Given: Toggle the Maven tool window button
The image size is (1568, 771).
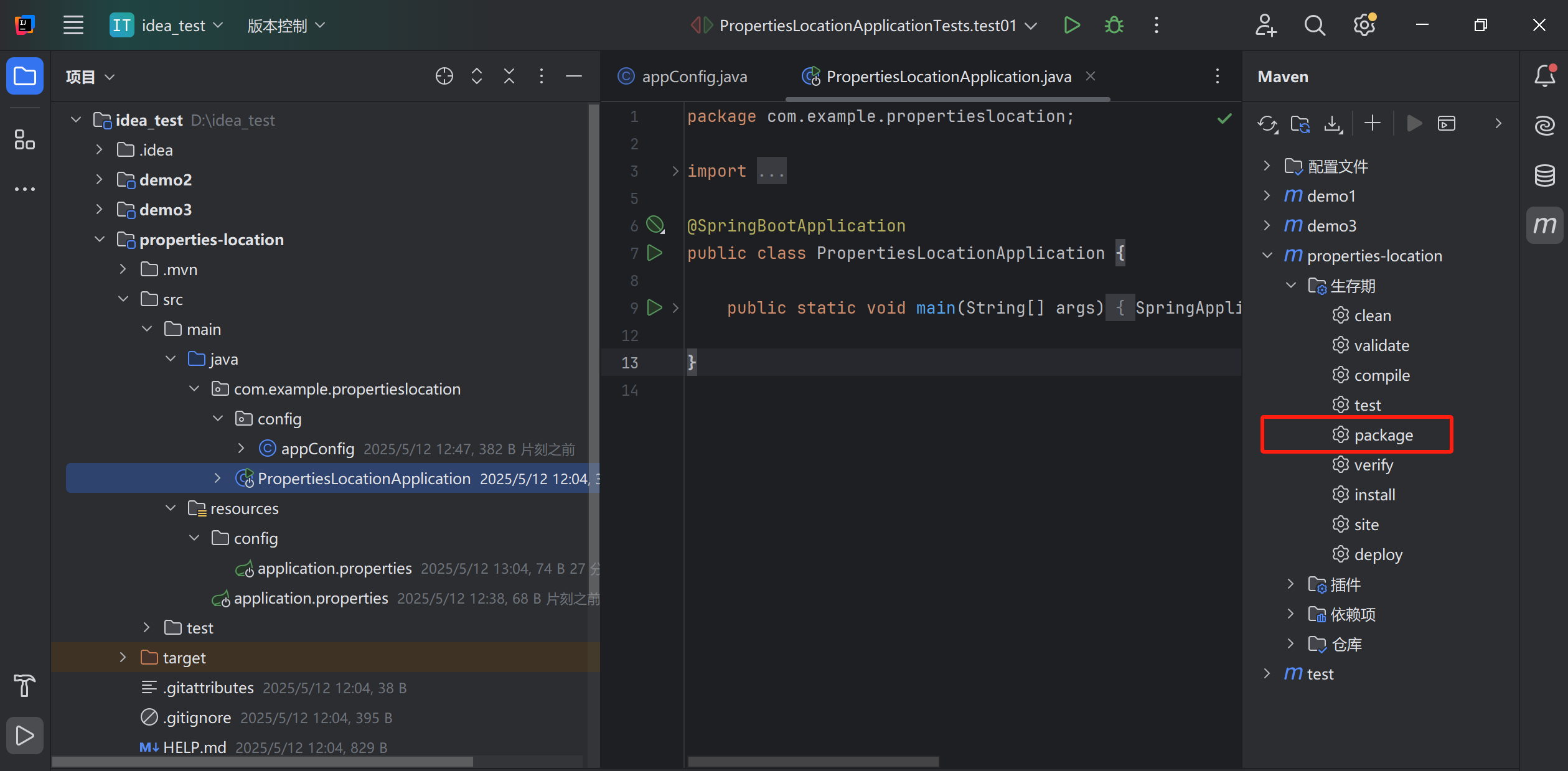Looking at the screenshot, I should coord(1544,225).
